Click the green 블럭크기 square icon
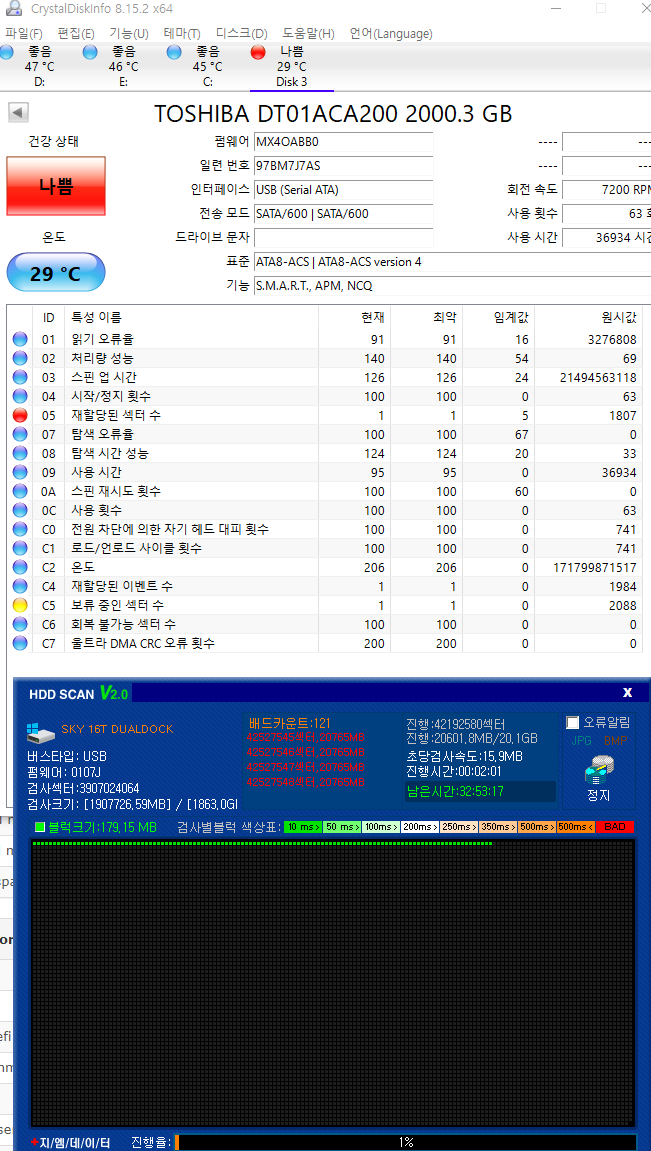Image resolution: width=651 pixels, height=1151 pixels. [40, 827]
